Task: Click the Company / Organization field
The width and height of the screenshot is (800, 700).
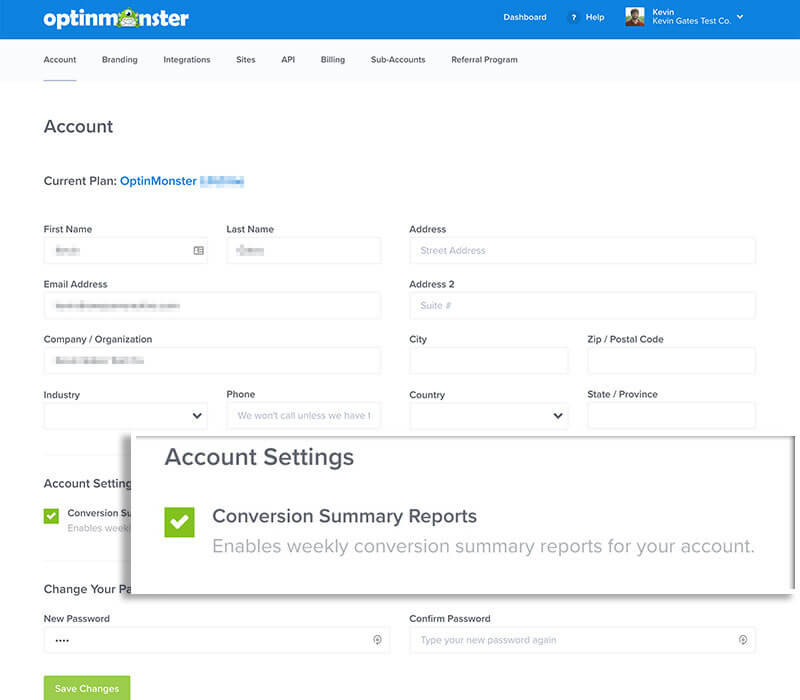Action: coord(212,361)
